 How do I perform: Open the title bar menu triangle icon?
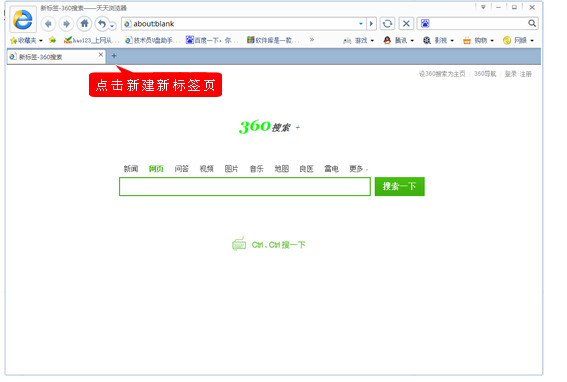click(x=483, y=7)
